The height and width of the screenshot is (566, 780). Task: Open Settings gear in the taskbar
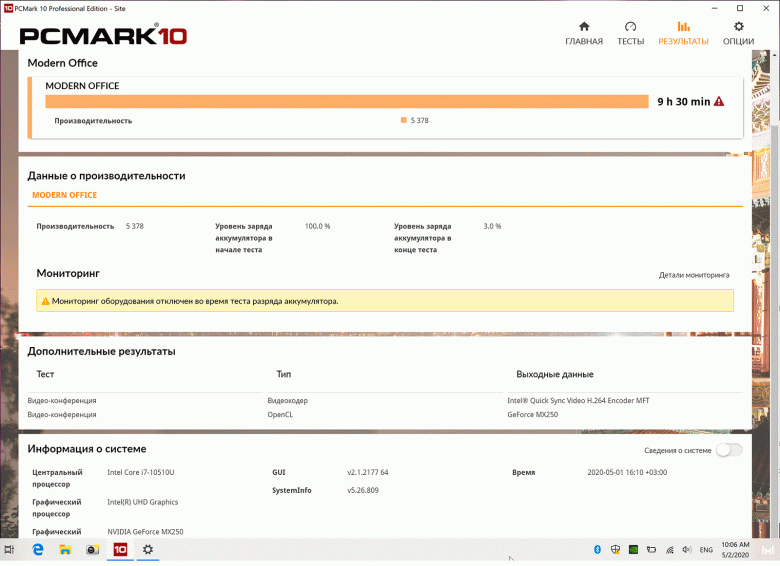(148, 550)
